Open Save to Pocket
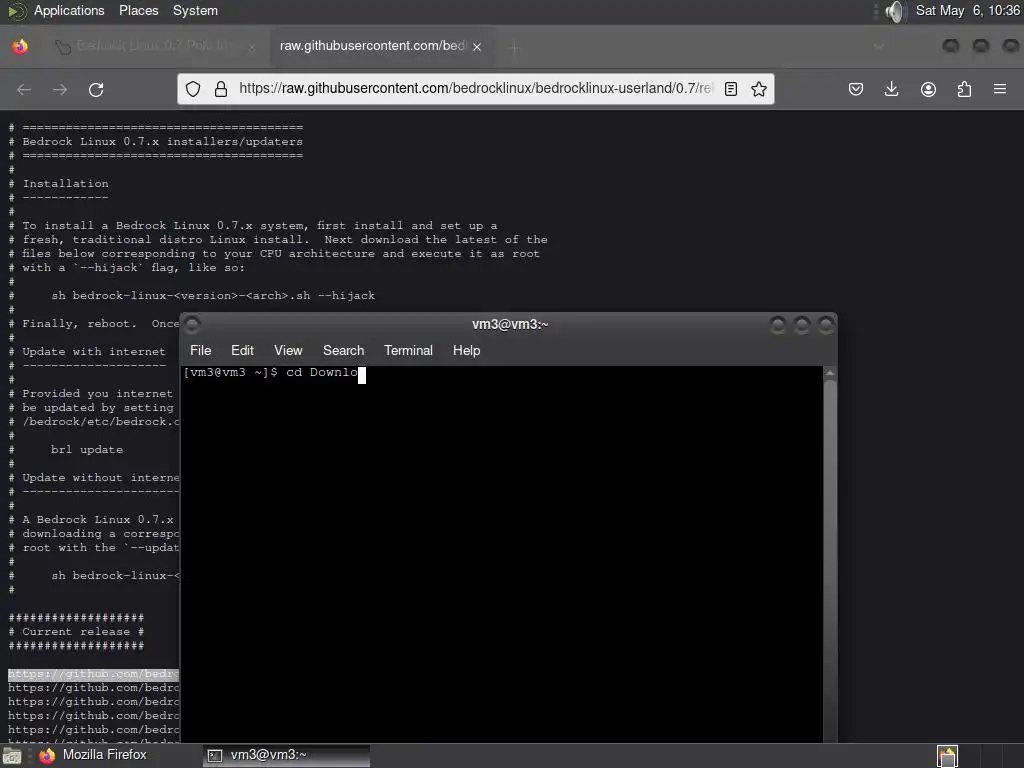This screenshot has width=1024, height=768. (856, 89)
